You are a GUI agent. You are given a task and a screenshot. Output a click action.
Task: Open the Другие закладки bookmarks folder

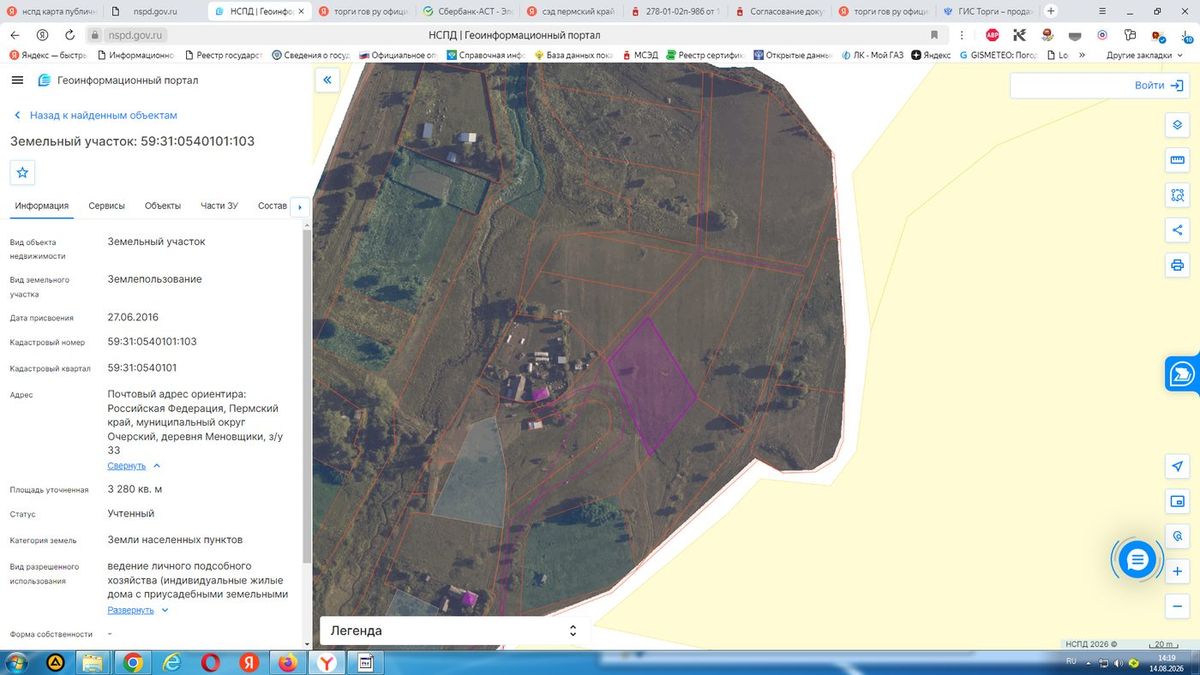(x=1143, y=55)
